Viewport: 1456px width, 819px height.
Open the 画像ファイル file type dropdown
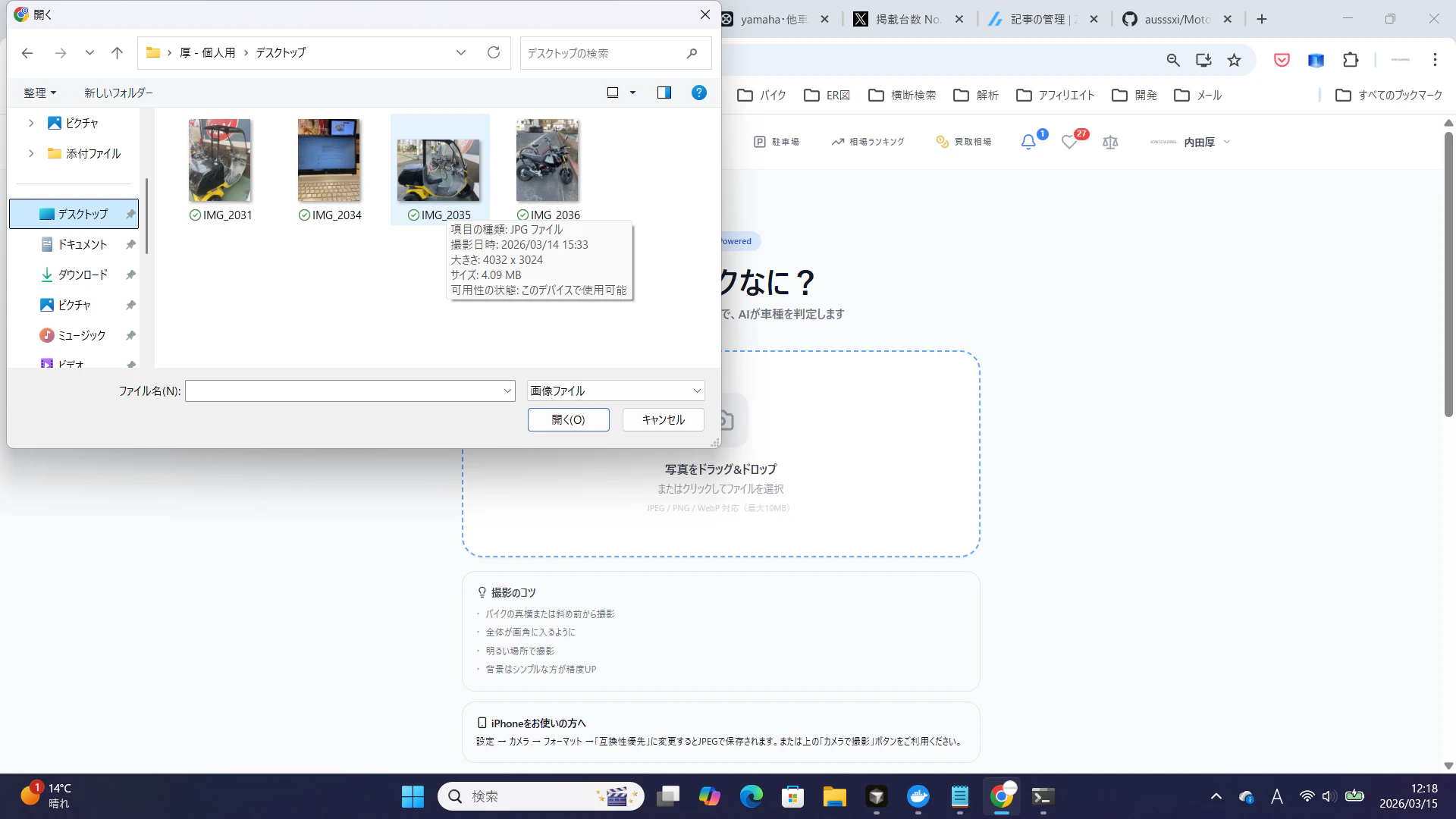point(616,391)
